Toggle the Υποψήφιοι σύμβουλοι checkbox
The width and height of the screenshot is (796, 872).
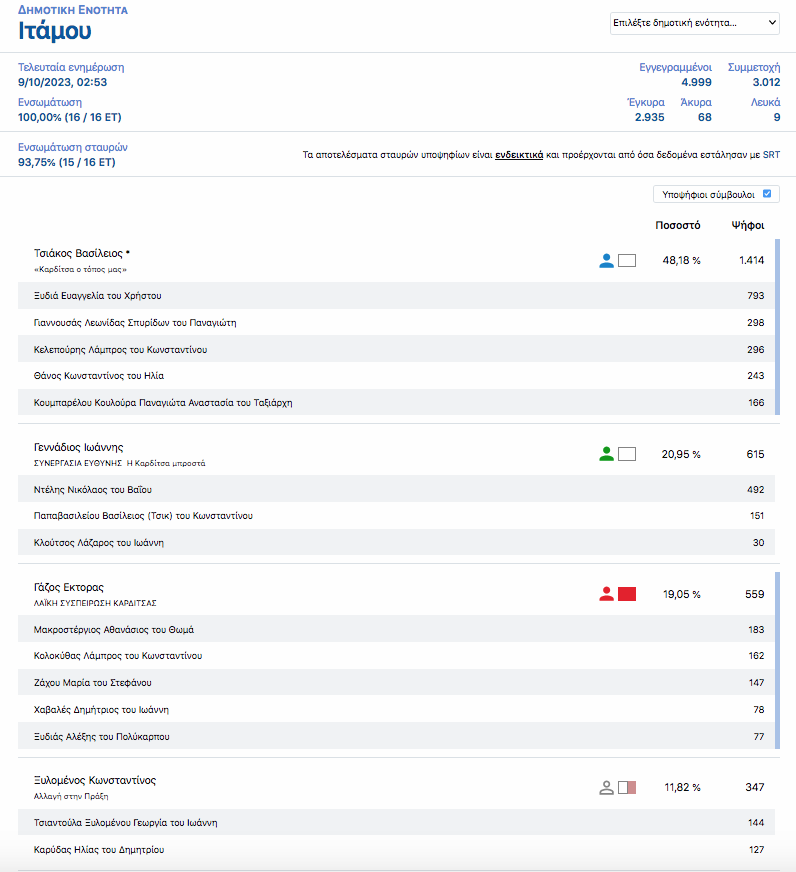pos(767,194)
